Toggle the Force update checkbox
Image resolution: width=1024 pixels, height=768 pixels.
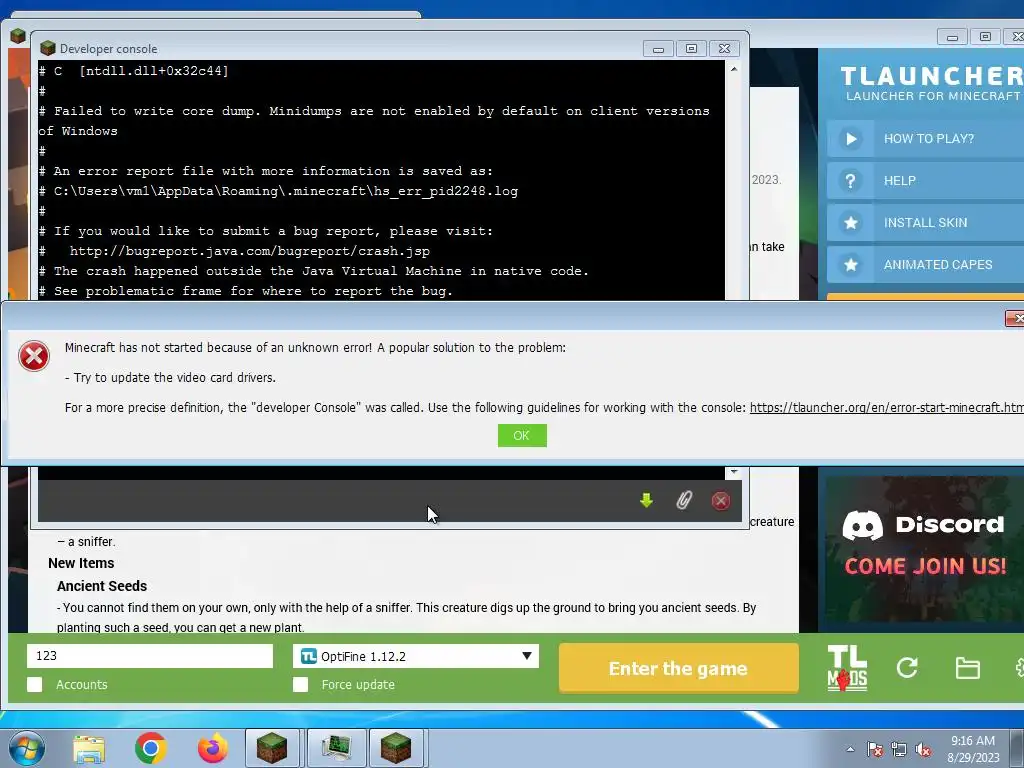(300, 684)
